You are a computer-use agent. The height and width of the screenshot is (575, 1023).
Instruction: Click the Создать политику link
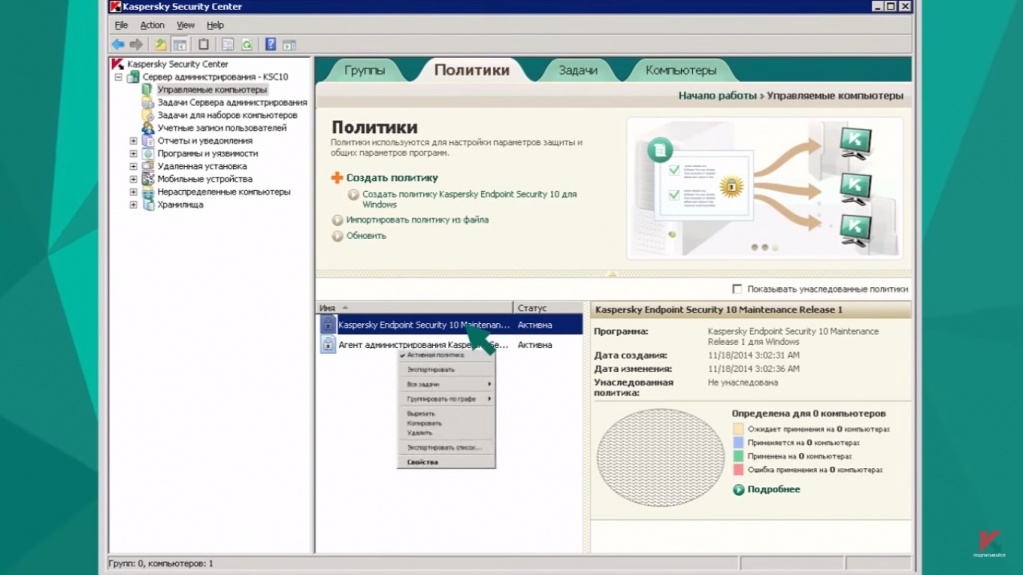(392, 178)
